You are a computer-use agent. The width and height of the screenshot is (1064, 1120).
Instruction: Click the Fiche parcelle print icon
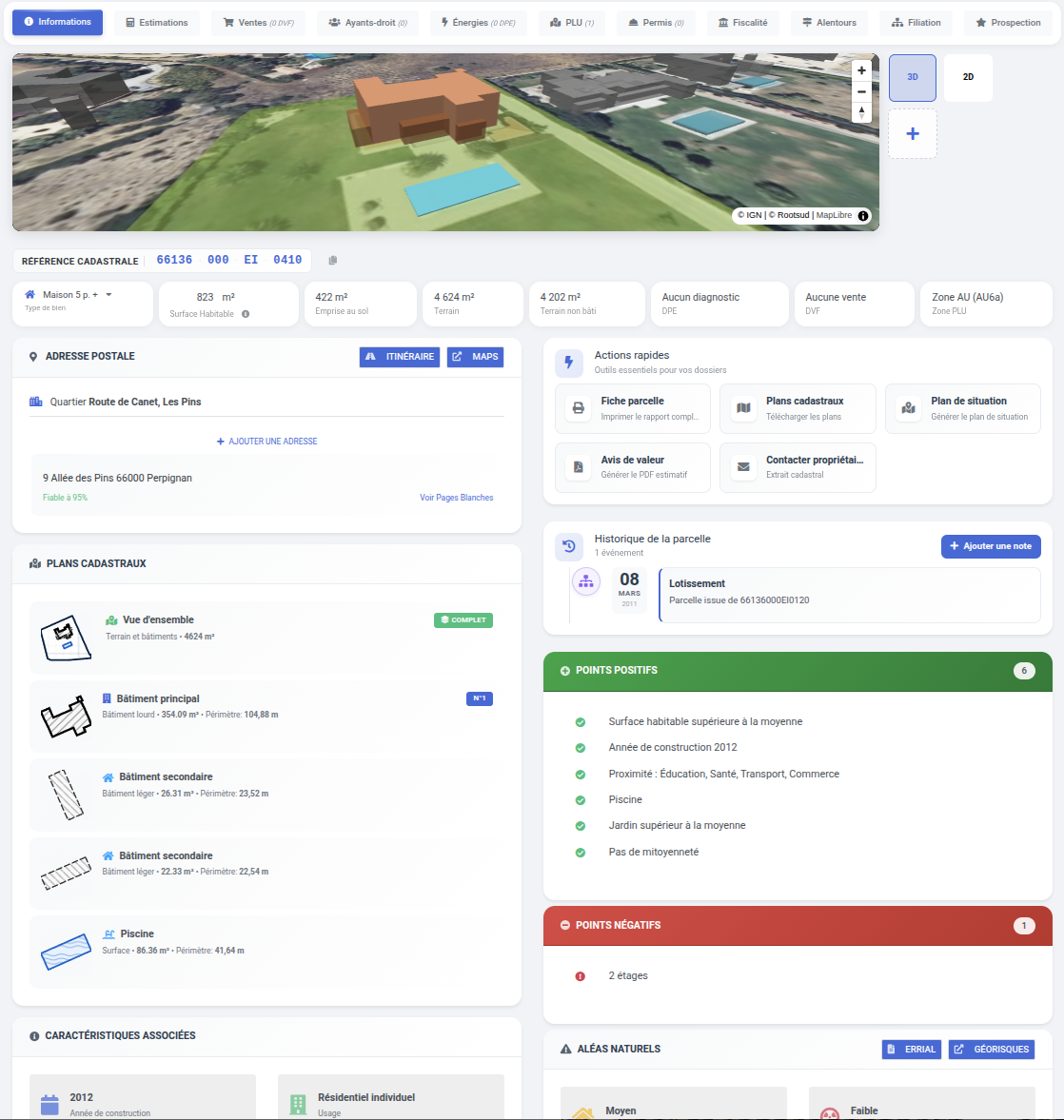(x=578, y=408)
